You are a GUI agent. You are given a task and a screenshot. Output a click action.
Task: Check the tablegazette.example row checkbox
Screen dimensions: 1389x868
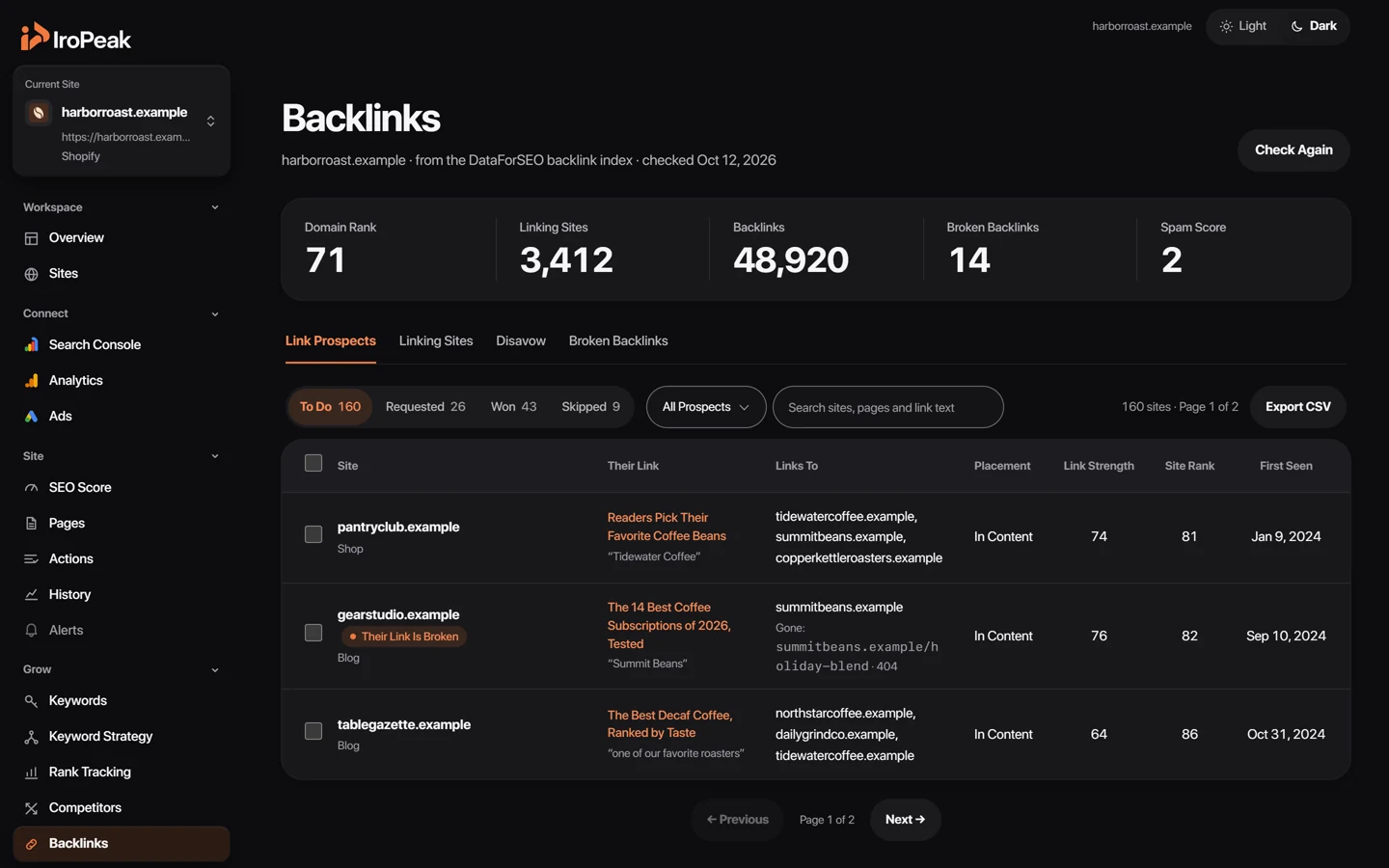(313, 731)
